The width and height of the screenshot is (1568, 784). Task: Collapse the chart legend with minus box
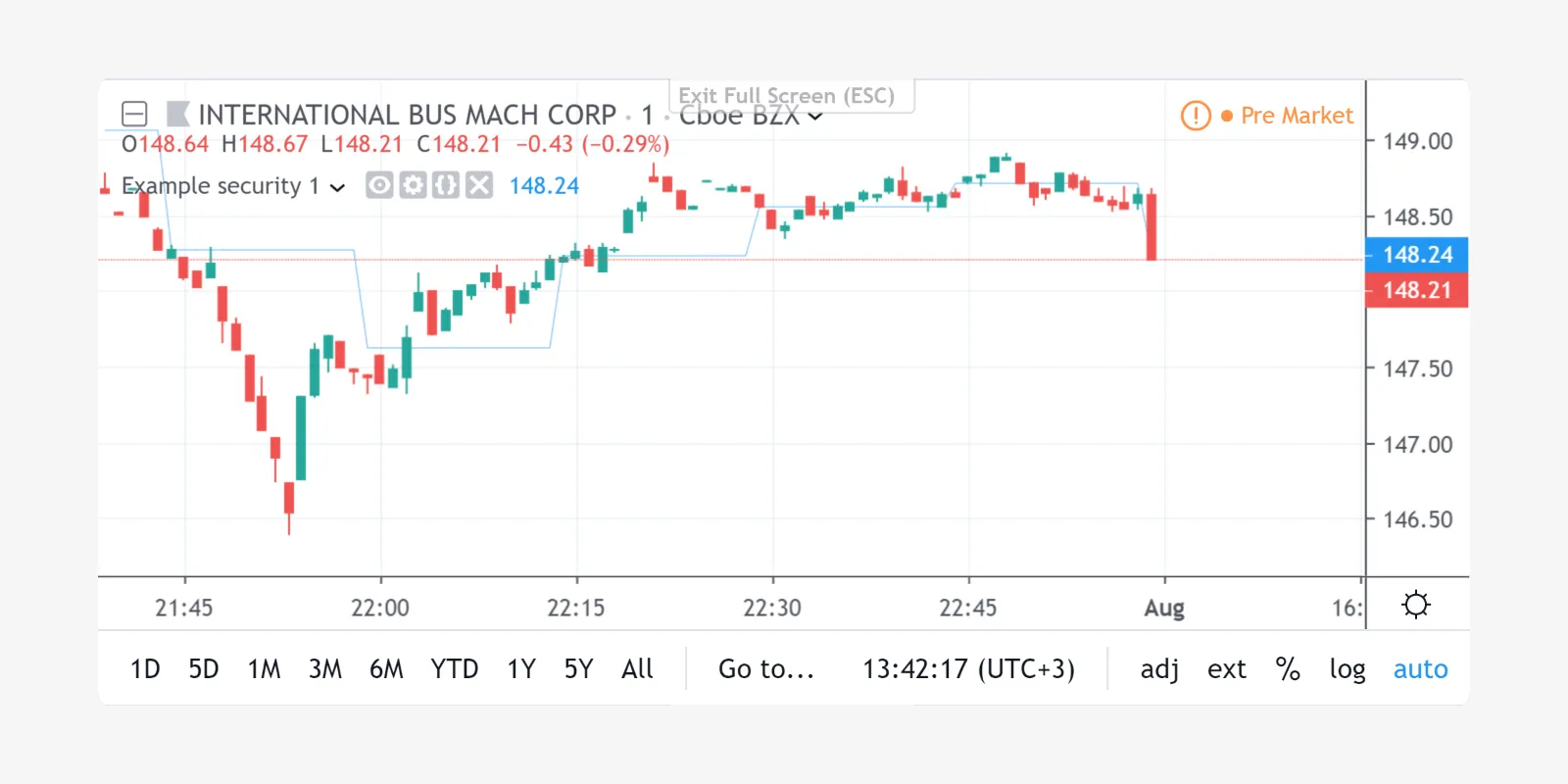pyautogui.click(x=134, y=115)
